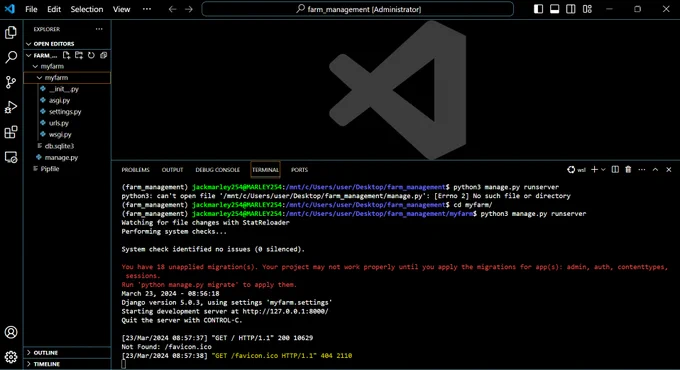This screenshot has height=370, width=680.
Task: Show more menu bar items
Action: point(147,9)
